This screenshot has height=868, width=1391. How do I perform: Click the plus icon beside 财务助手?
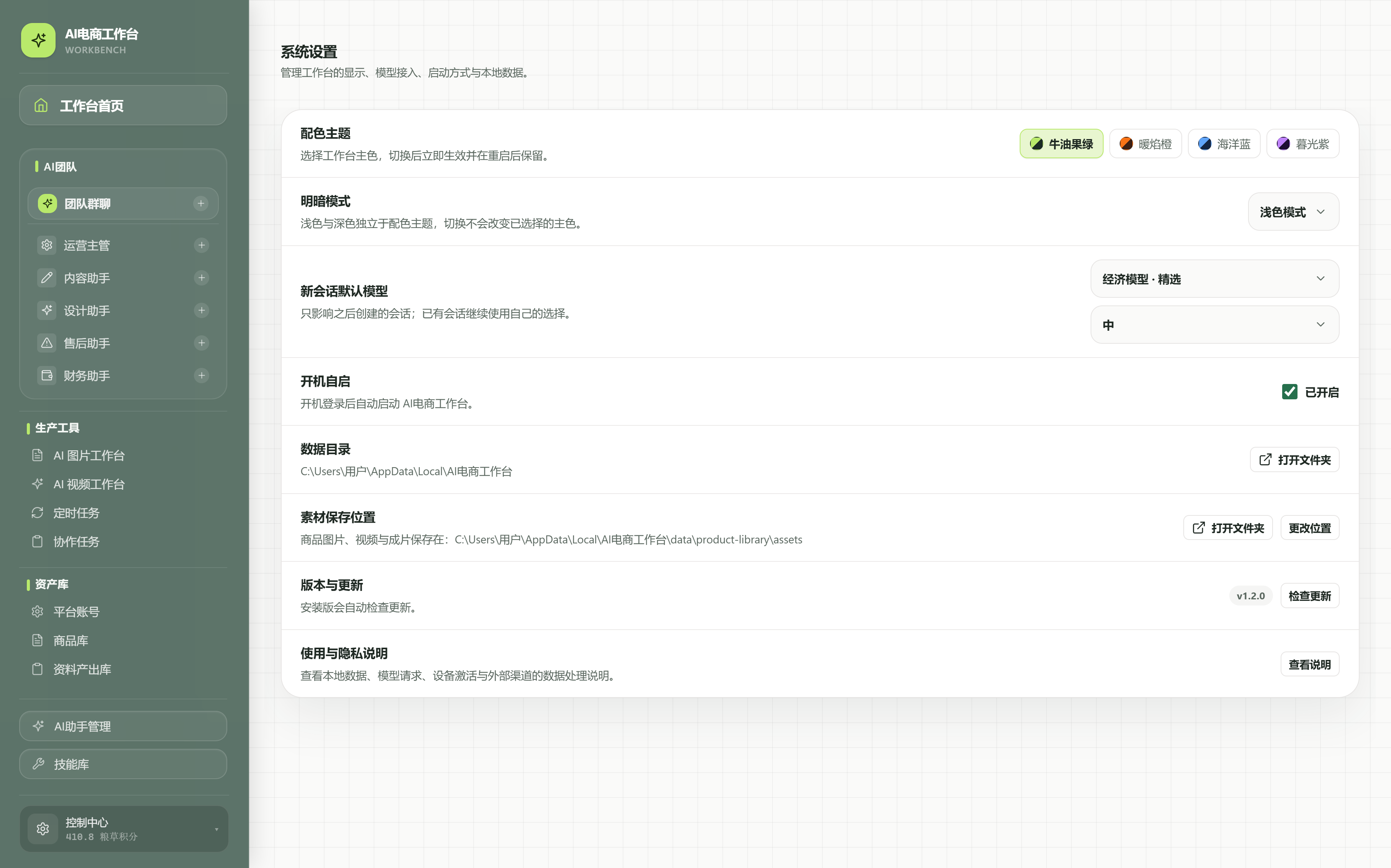[202, 376]
